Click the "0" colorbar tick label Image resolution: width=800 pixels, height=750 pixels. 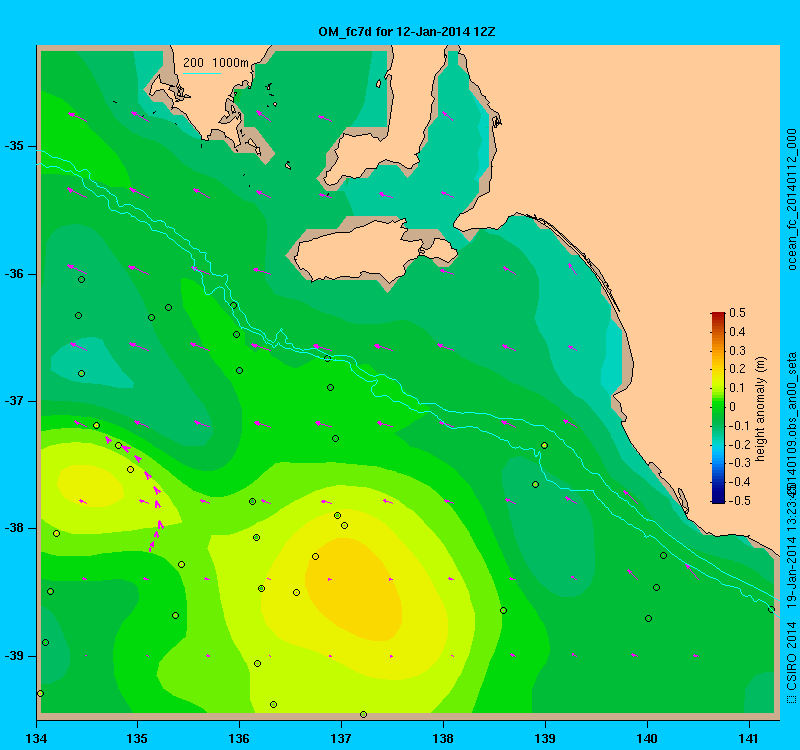(x=733, y=407)
